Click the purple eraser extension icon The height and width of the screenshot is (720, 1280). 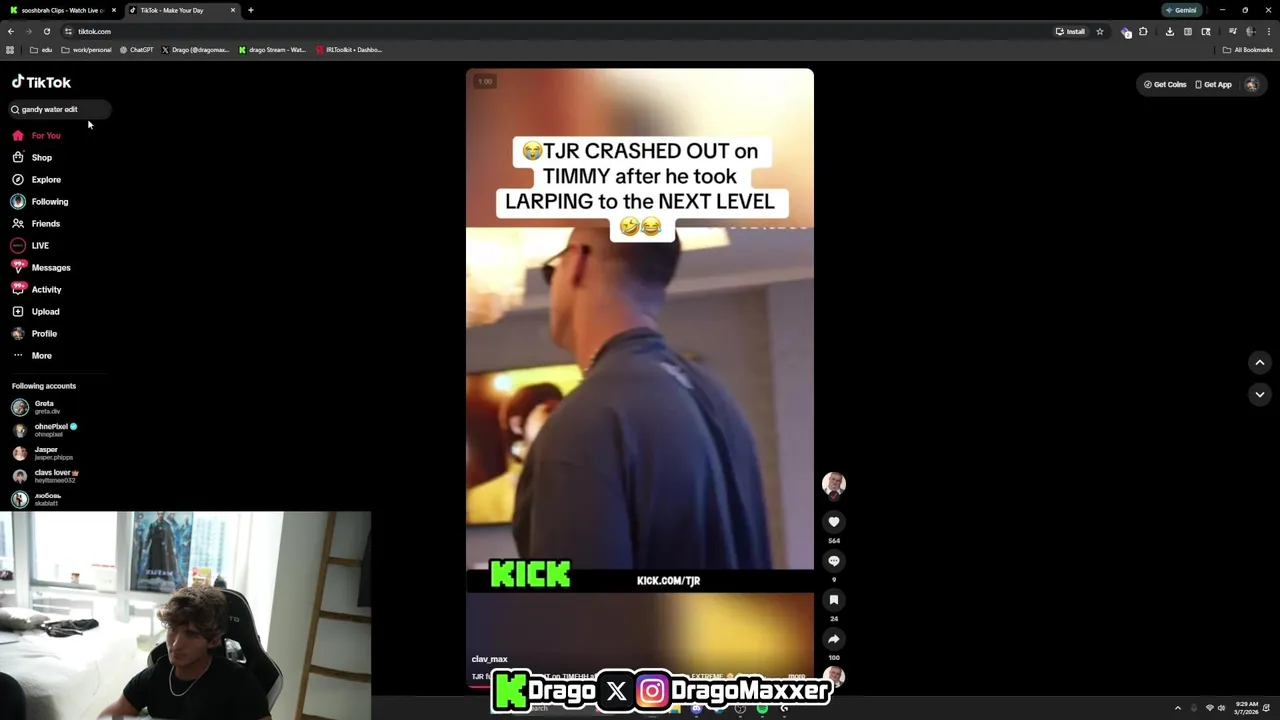1126,32
